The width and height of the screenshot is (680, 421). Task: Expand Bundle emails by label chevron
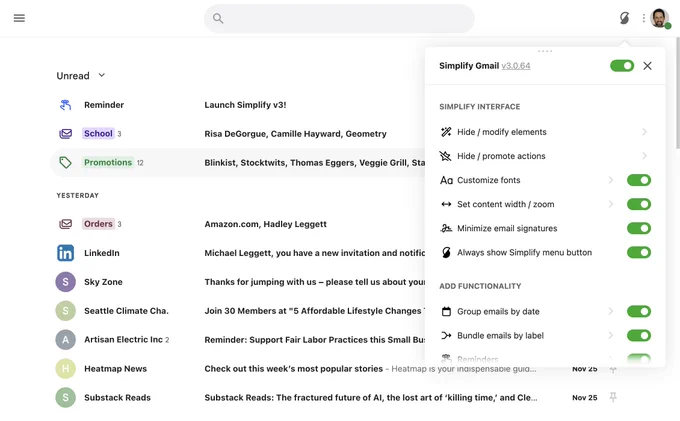[611, 336]
